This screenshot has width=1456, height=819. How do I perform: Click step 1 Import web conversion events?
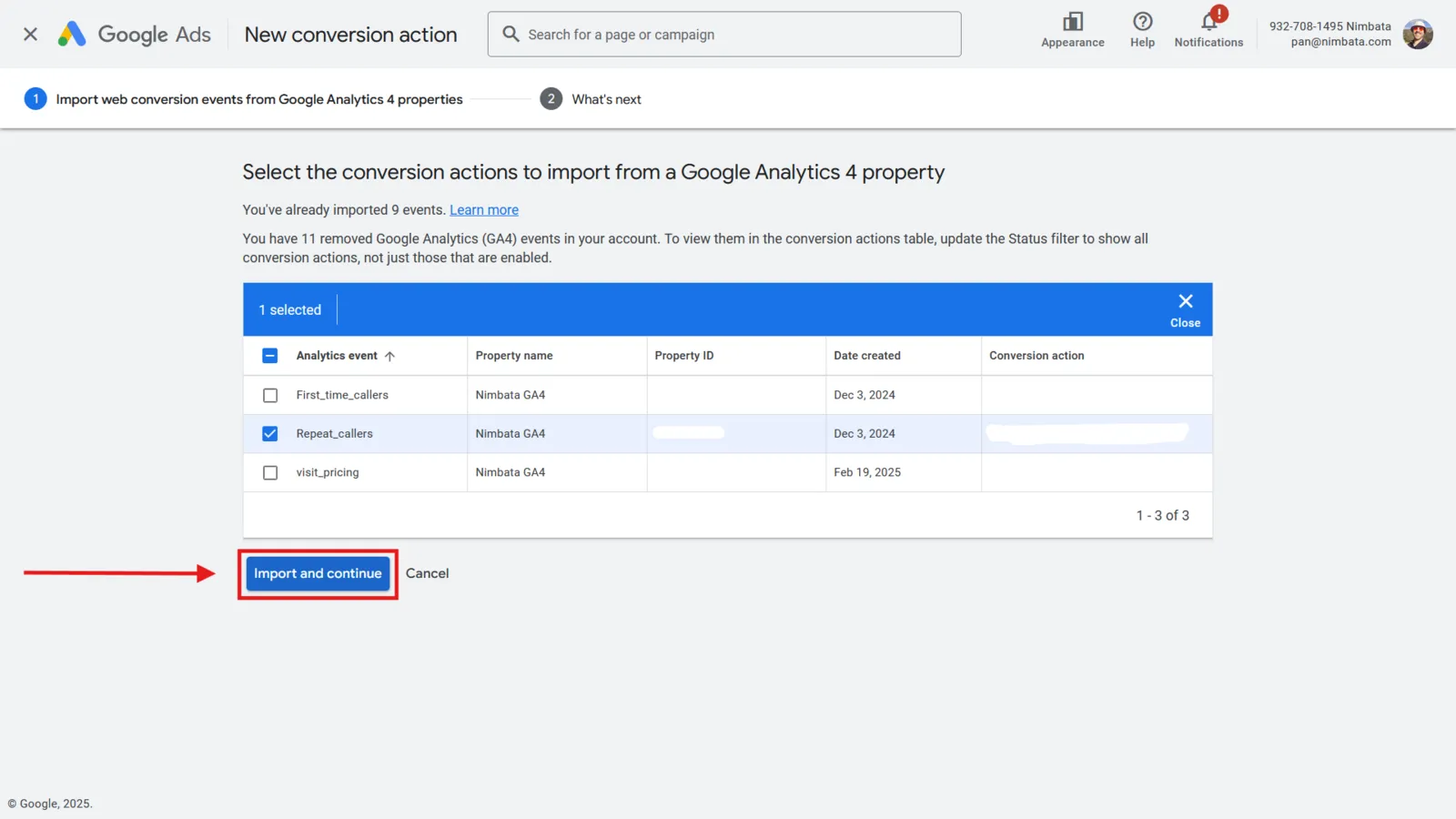point(243,99)
